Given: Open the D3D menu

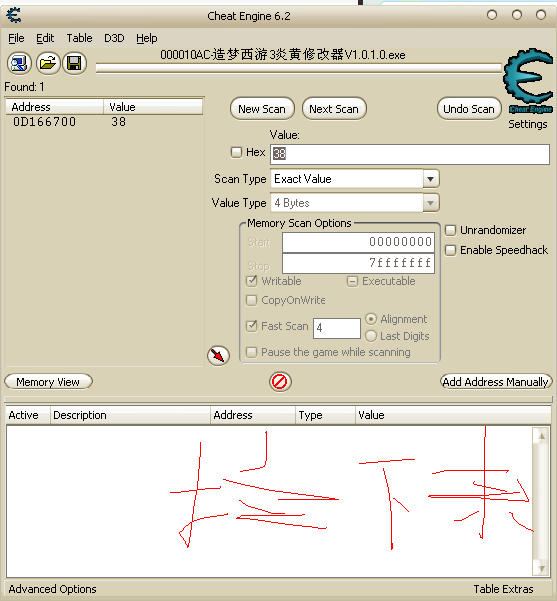Looking at the screenshot, I should pos(114,38).
